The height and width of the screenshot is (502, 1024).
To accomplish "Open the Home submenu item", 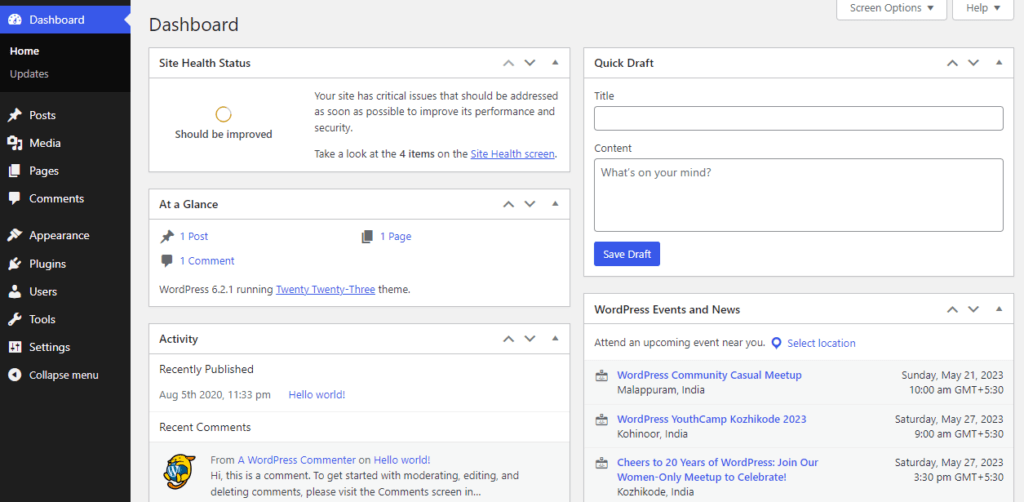I will pyautogui.click(x=24, y=51).
